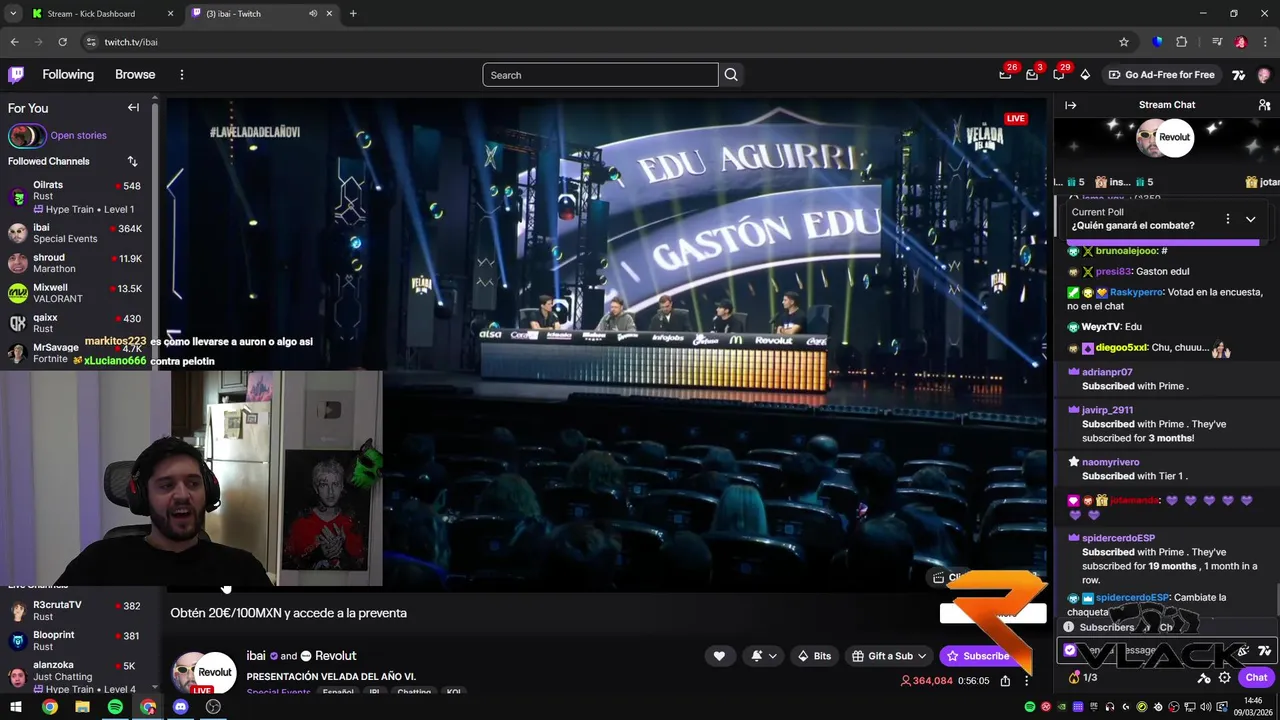Image resolution: width=1280 pixels, height=720 pixels.
Task: Click the Subscribe button
Action: point(978,656)
